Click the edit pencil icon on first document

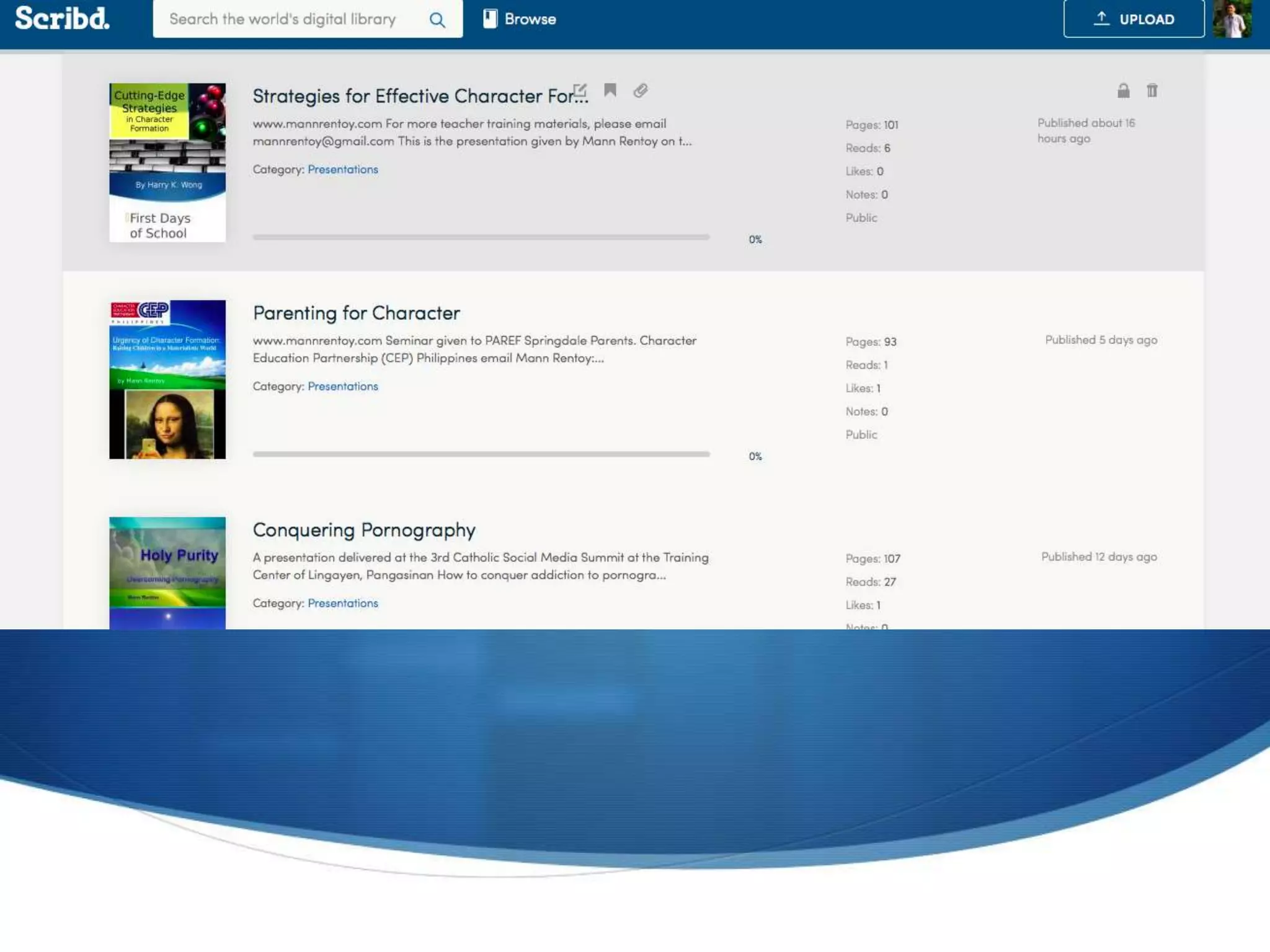click(580, 90)
